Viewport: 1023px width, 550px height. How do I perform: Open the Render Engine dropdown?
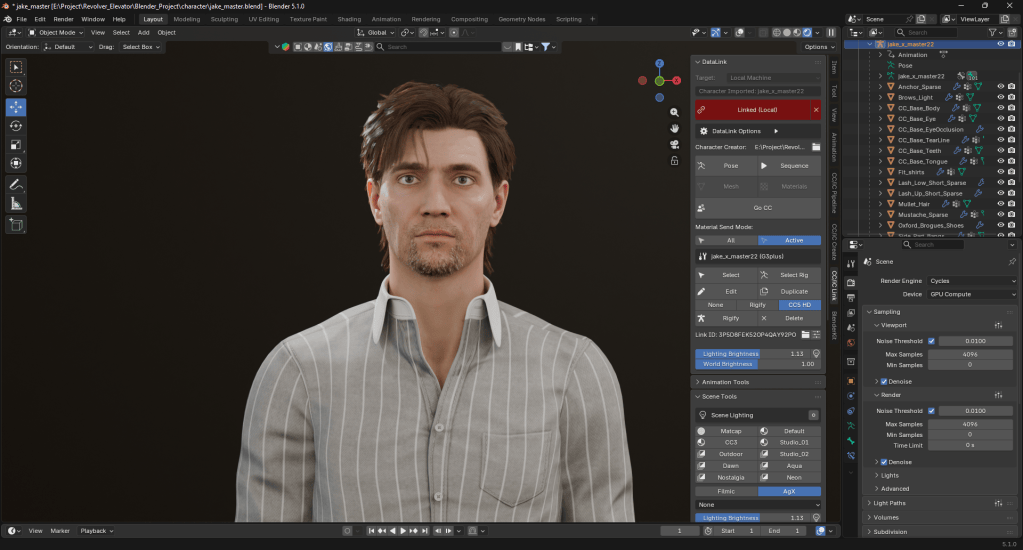[971, 281]
